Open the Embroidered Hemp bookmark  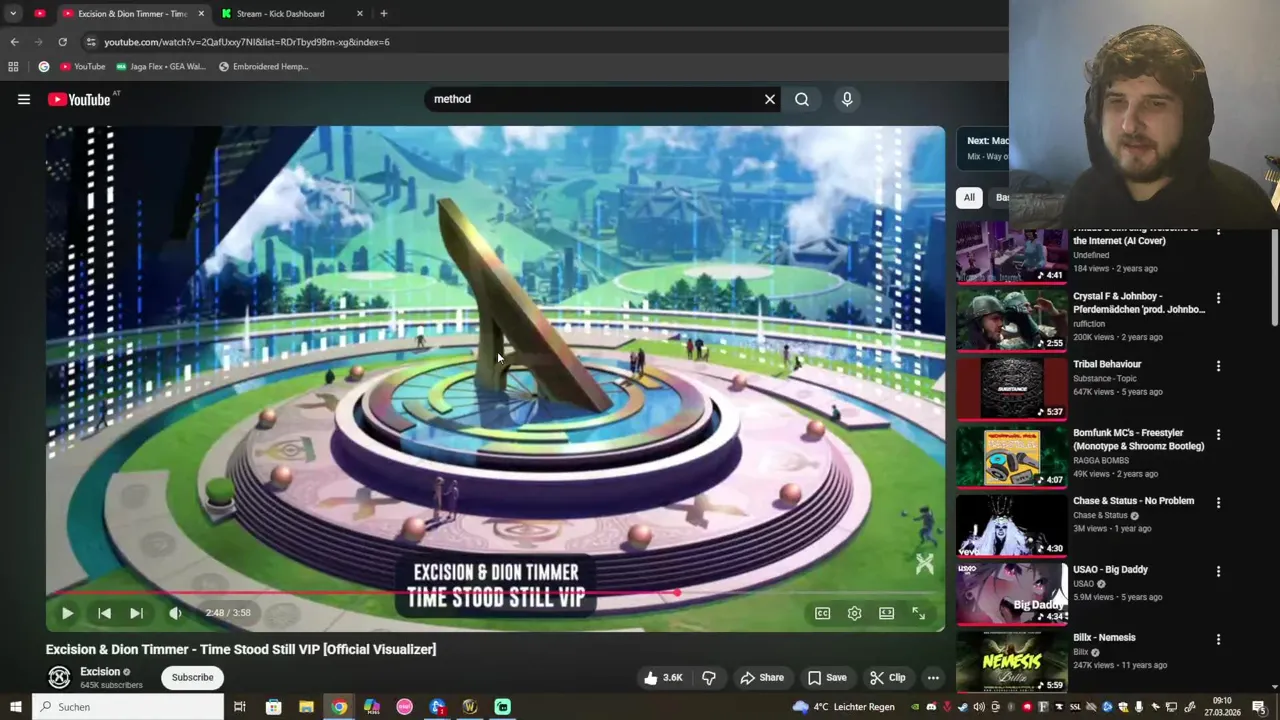click(x=264, y=67)
